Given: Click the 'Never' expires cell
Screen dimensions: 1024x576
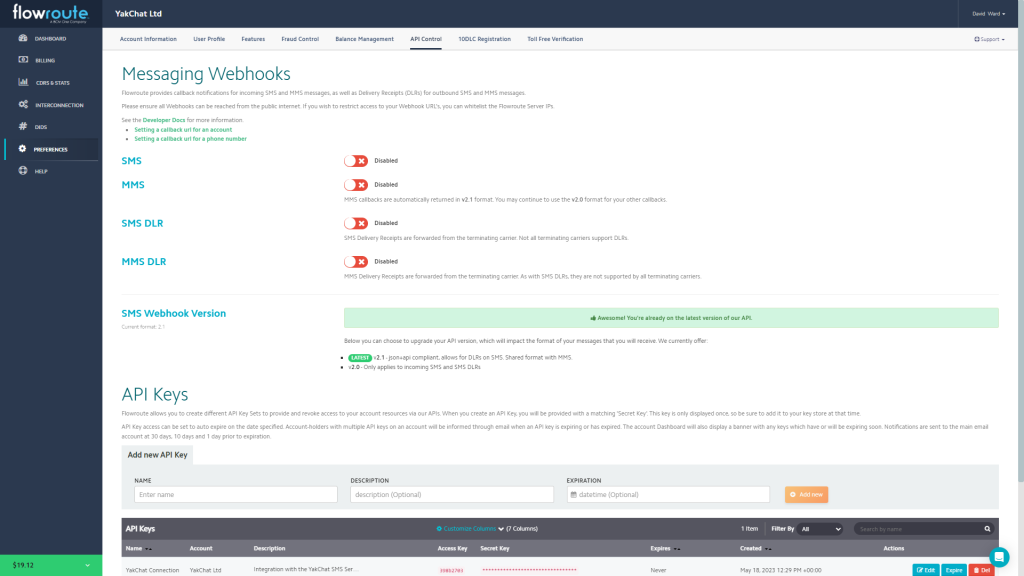Looking at the screenshot, I should (658, 570).
